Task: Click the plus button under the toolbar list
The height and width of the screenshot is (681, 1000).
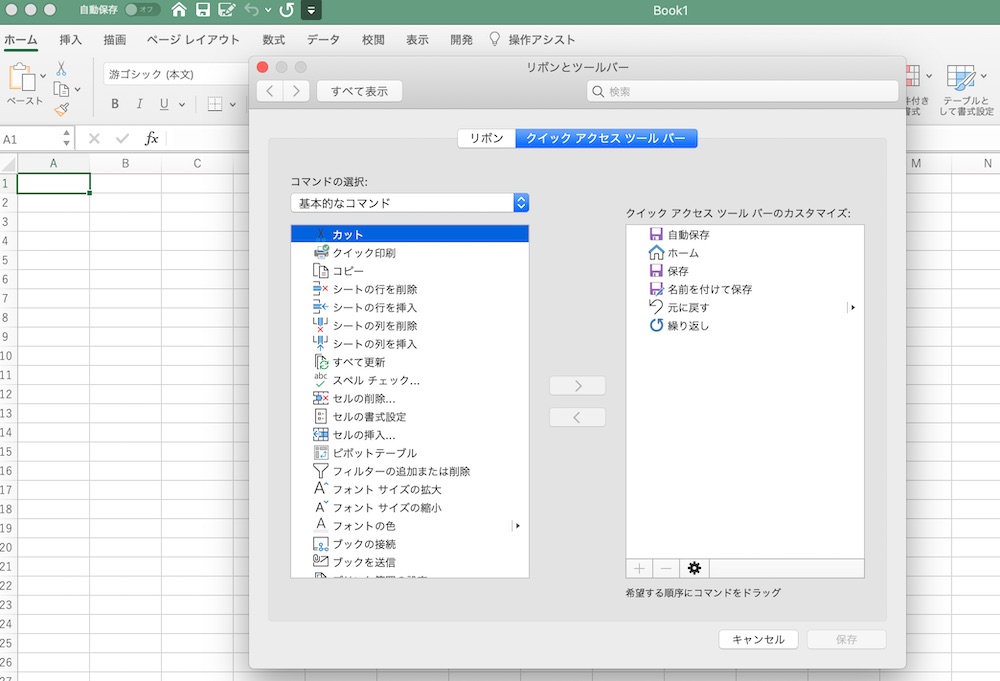Action: click(x=640, y=568)
